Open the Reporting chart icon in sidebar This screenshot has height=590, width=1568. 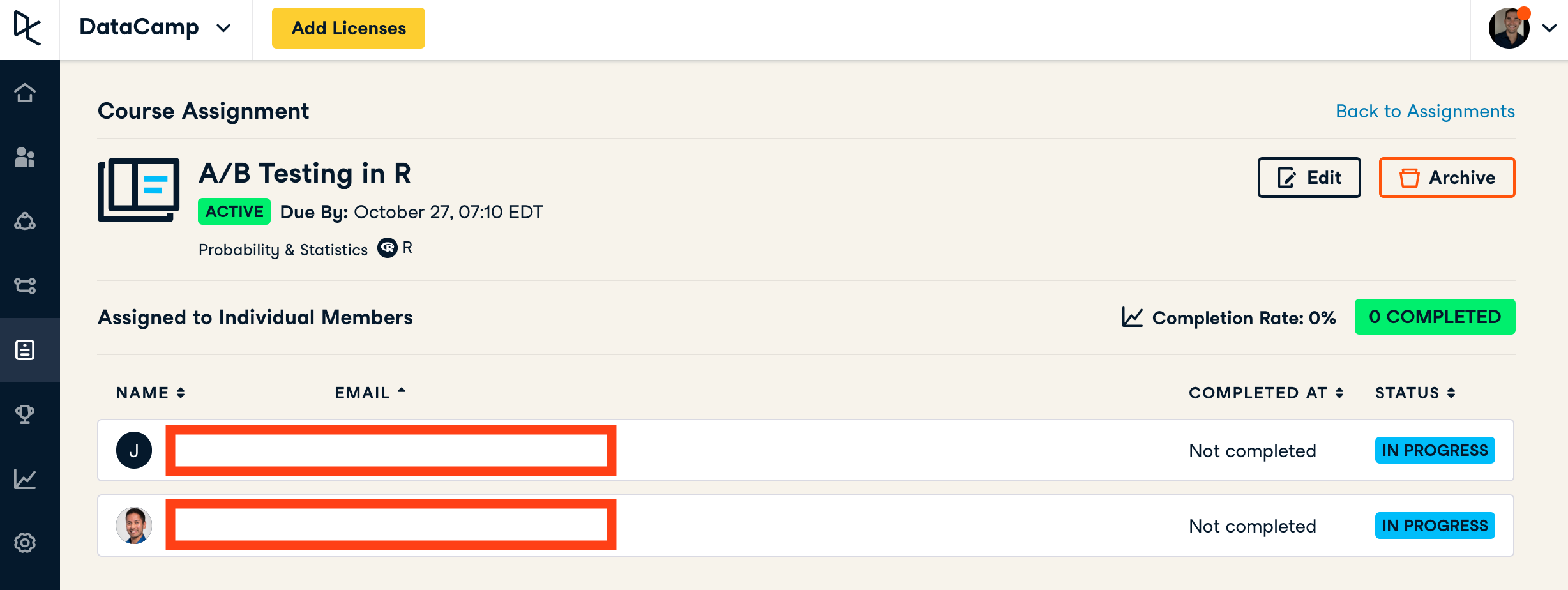[x=25, y=478]
